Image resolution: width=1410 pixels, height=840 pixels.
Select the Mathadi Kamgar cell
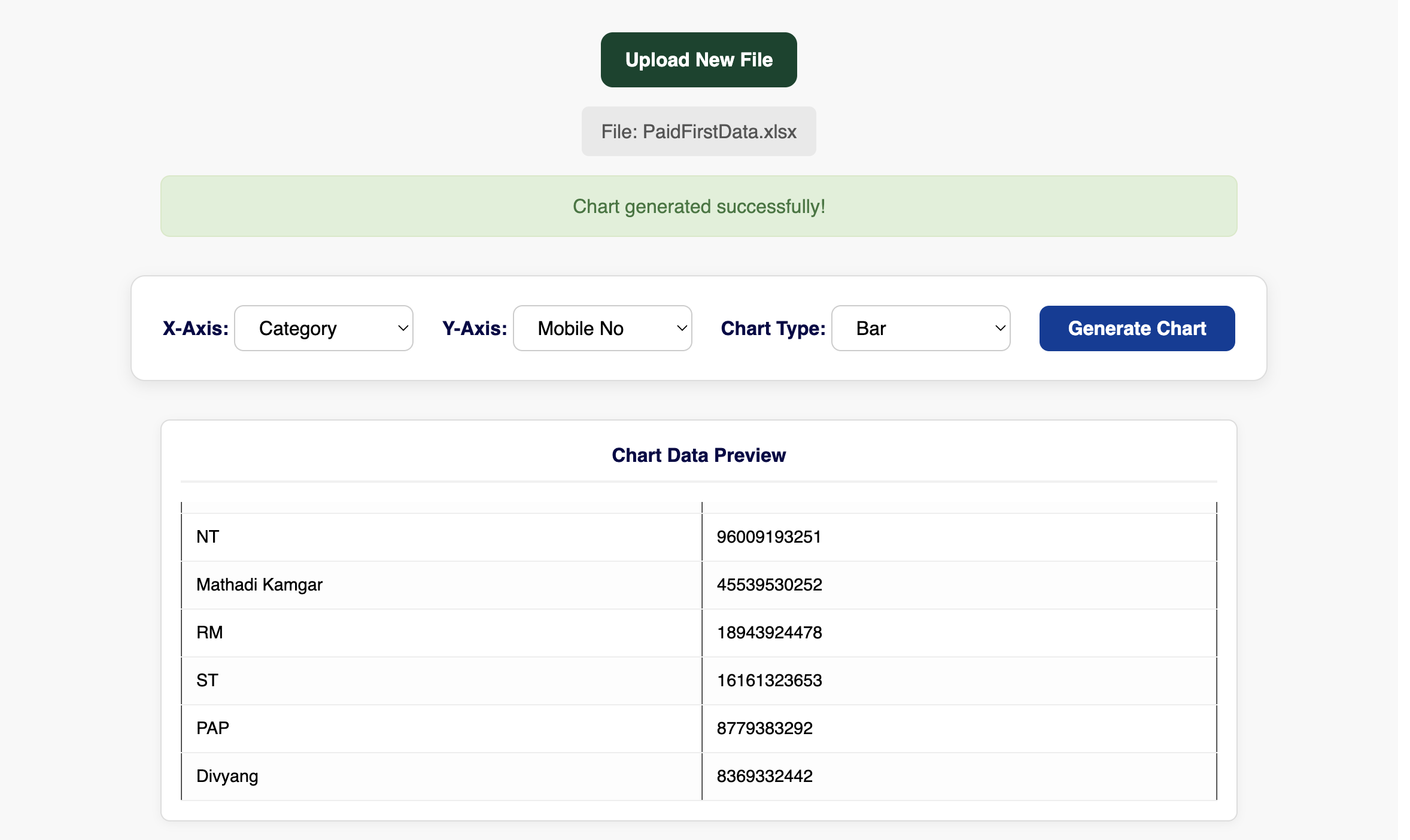tap(442, 585)
